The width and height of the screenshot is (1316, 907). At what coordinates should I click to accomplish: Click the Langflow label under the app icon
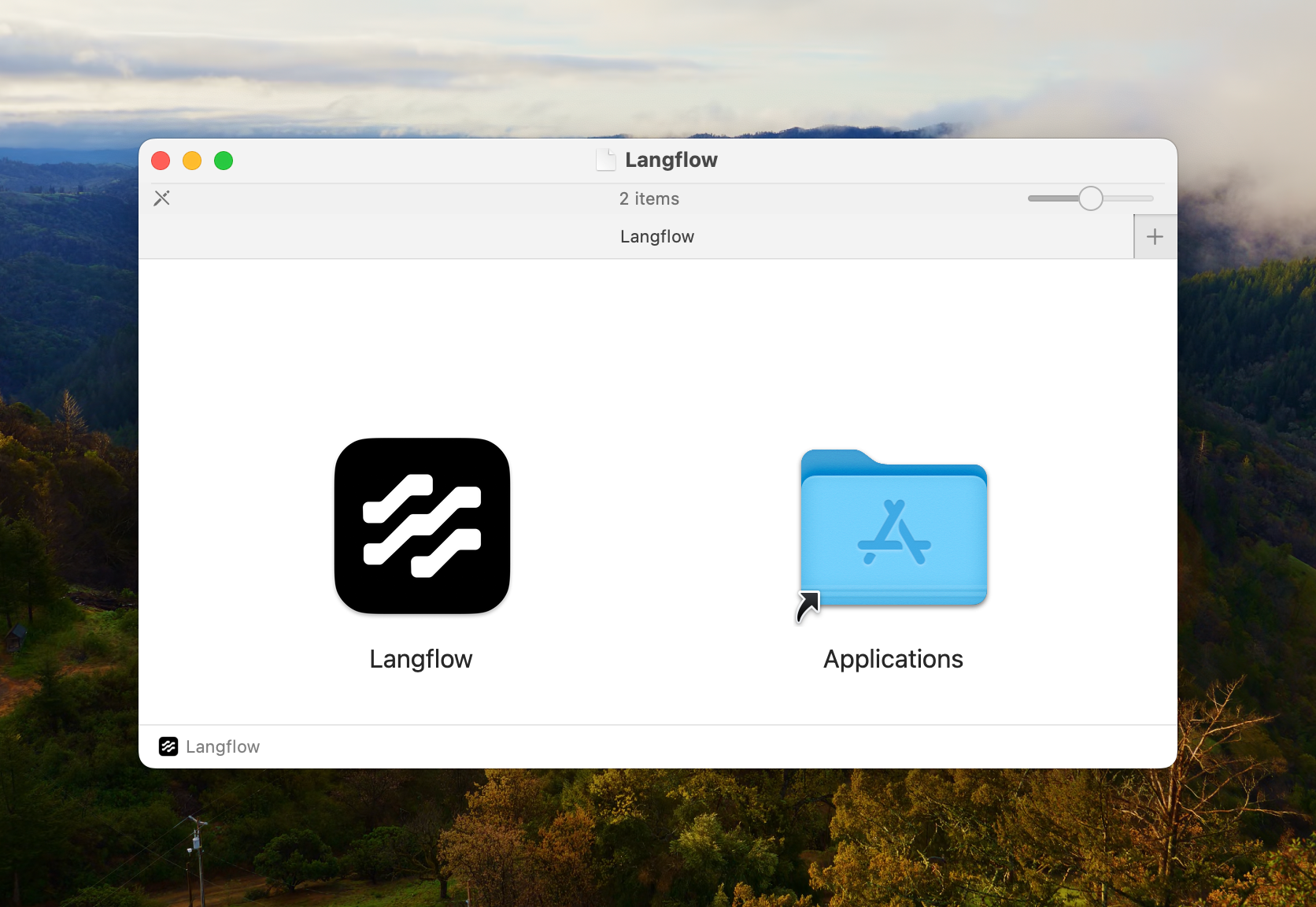tap(421, 659)
